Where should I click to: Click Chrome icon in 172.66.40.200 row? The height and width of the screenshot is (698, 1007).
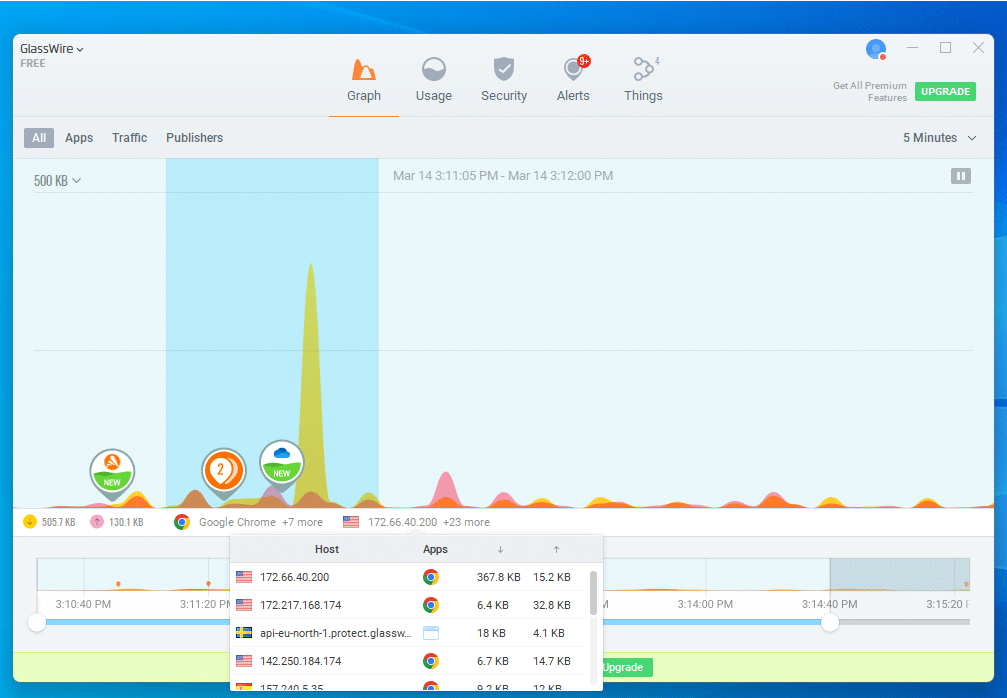[431, 577]
